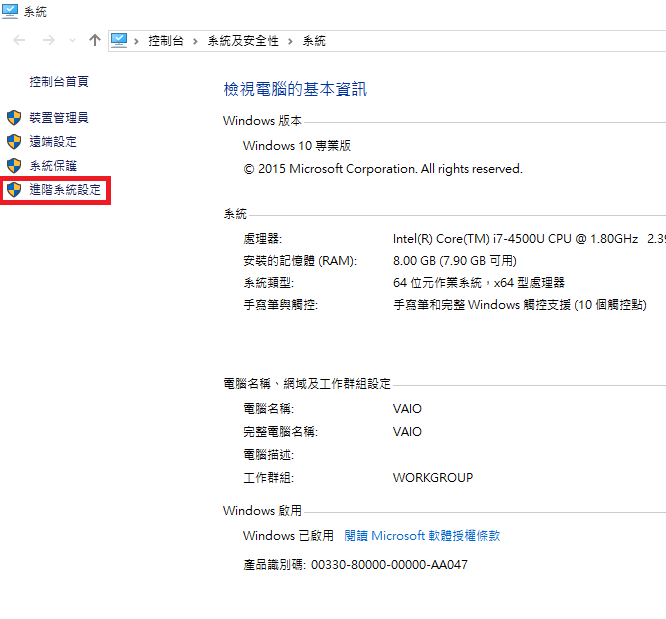Open 裝置管理員 link
This screenshot has width=666, height=619.
pos(59,117)
